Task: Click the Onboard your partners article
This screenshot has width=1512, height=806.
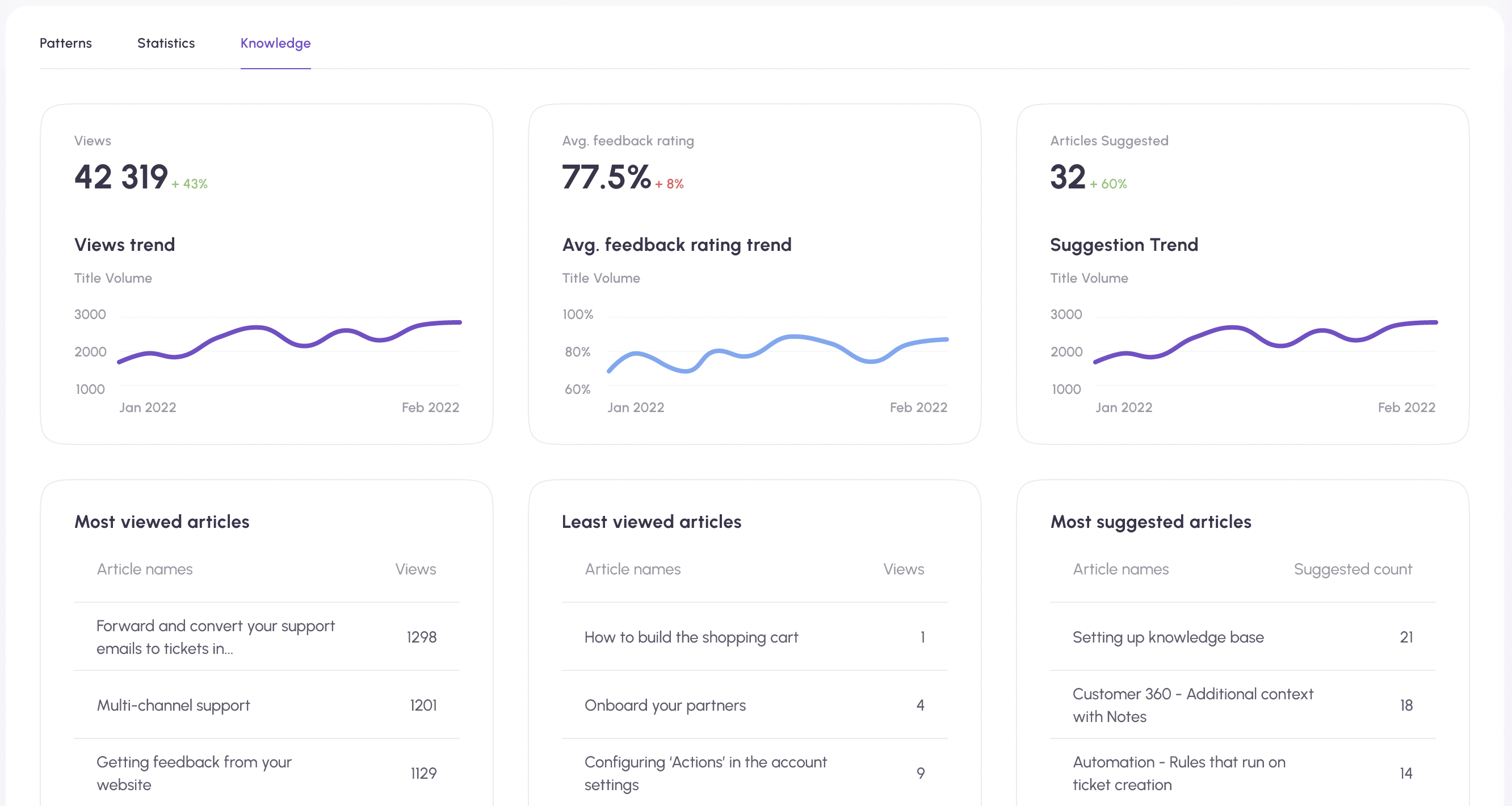Action: (x=665, y=705)
